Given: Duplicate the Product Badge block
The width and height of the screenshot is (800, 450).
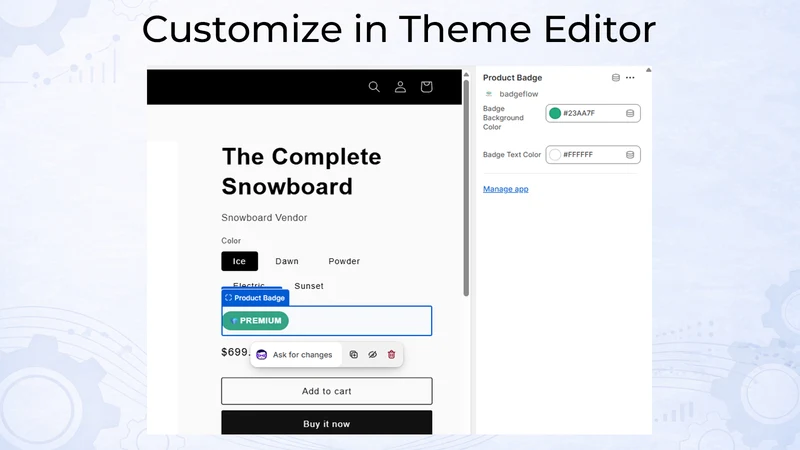Looking at the screenshot, I should (354, 355).
